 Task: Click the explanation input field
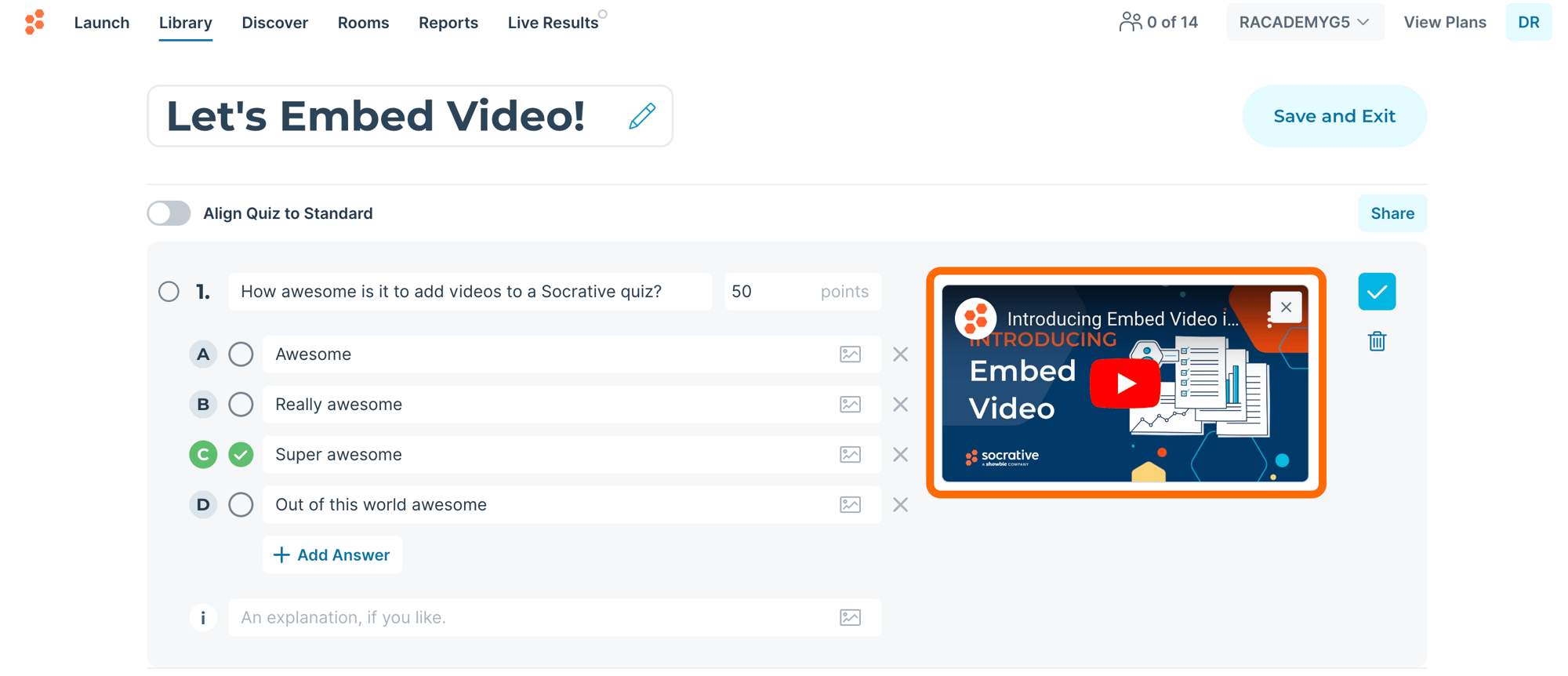(555, 618)
